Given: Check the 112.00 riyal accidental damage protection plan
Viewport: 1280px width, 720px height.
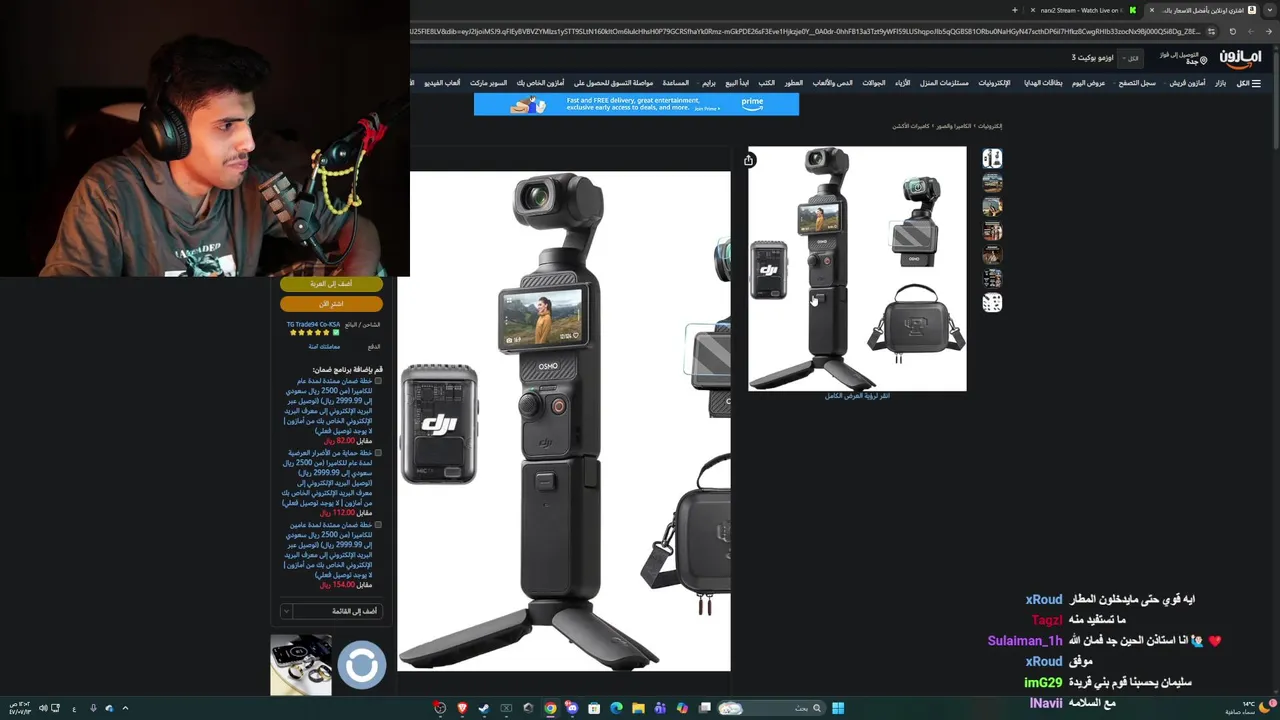Looking at the screenshot, I should (x=378, y=453).
